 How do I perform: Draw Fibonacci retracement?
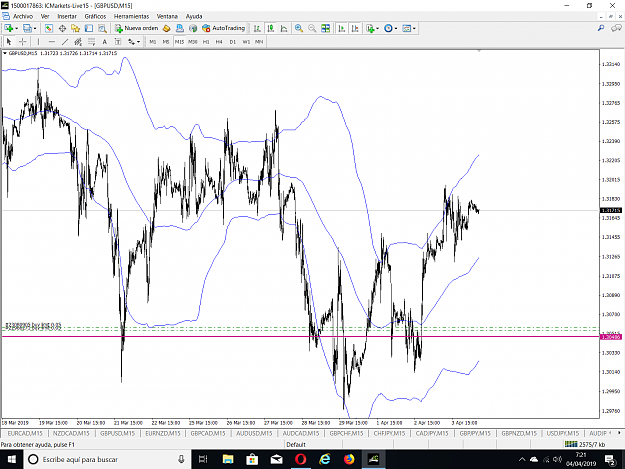coord(91,41)
